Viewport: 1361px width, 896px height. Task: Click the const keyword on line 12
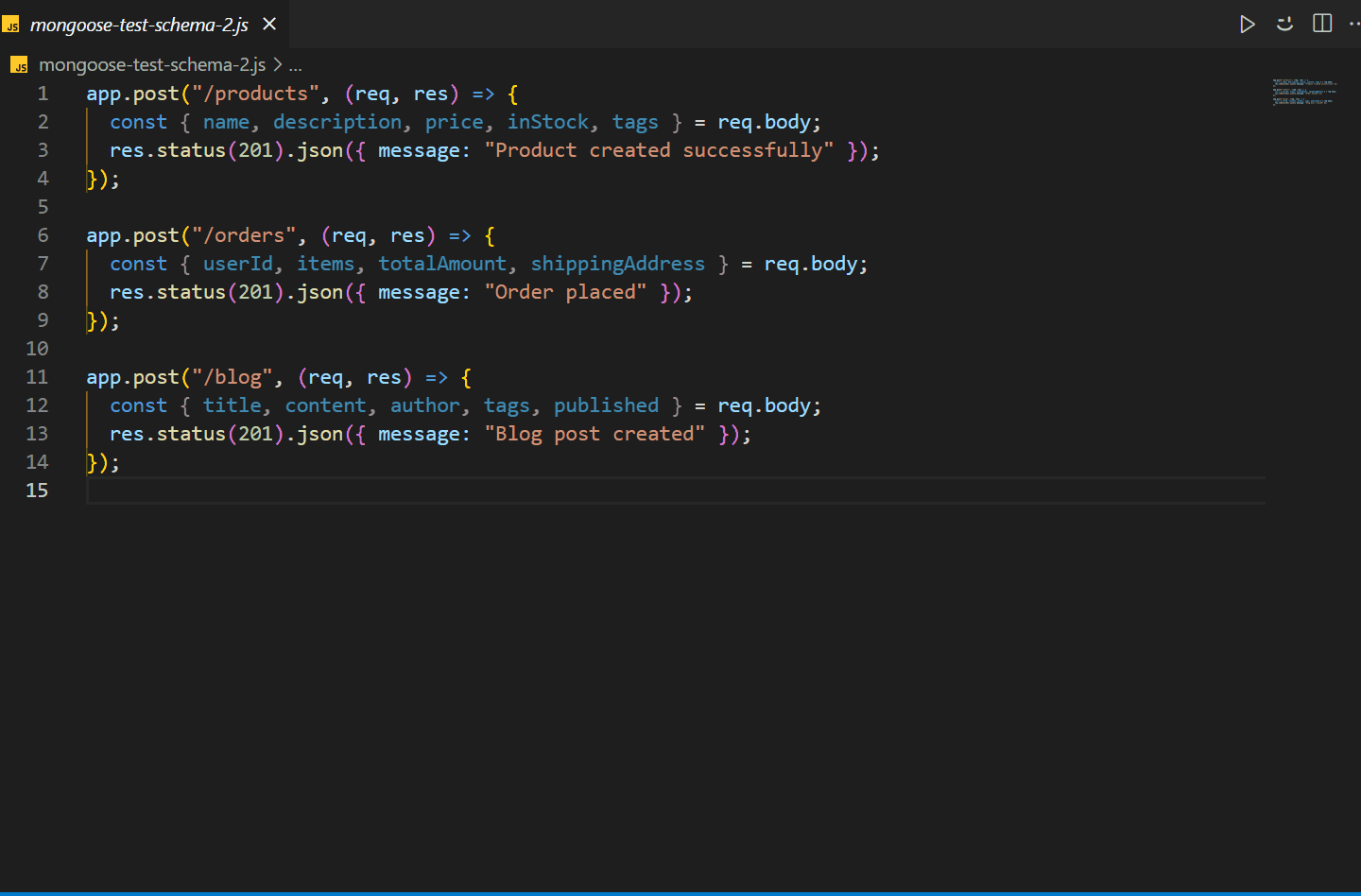pyautogui.click(x=138, y=405)
